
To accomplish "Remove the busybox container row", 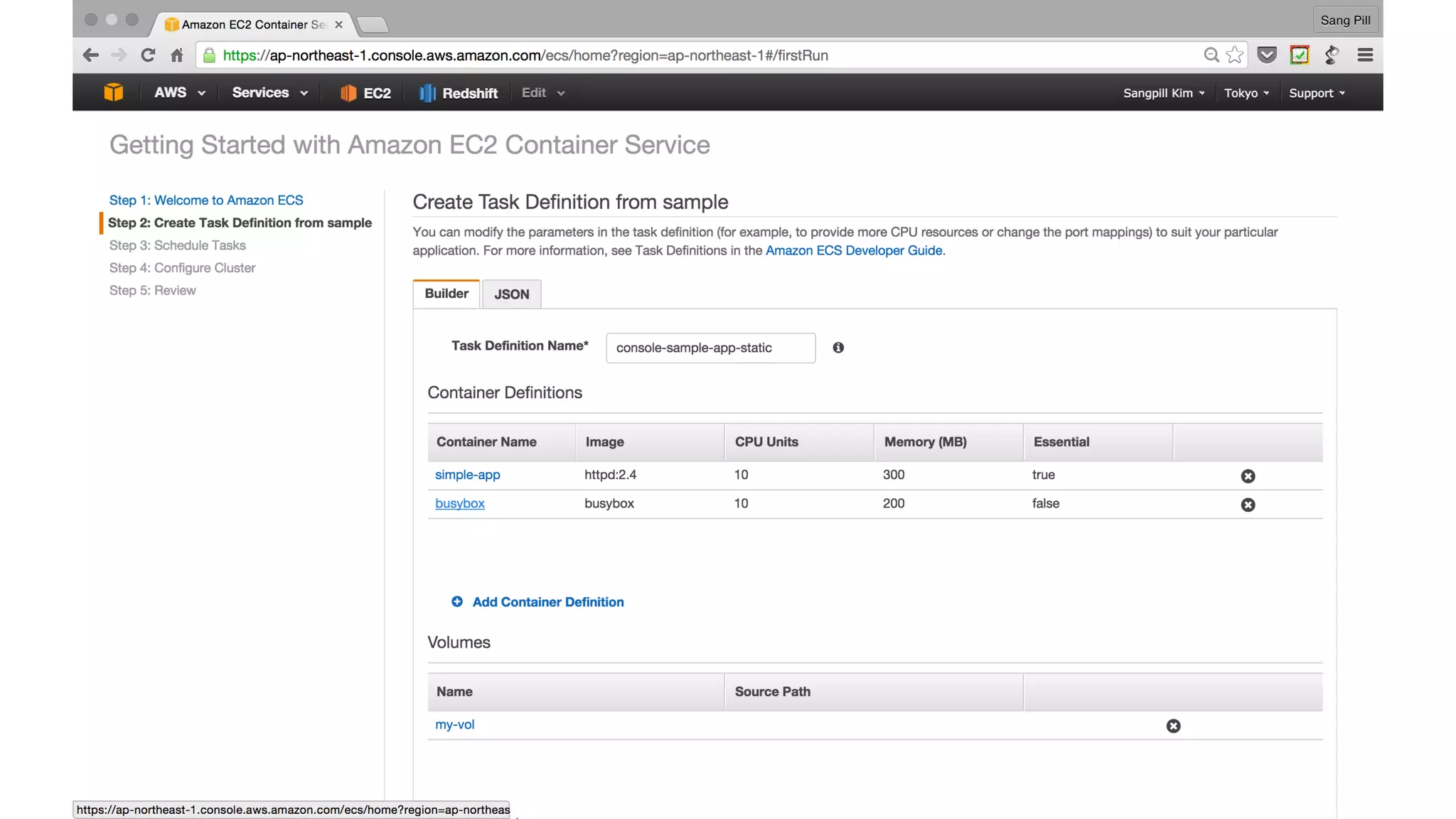I will 1248,505.
